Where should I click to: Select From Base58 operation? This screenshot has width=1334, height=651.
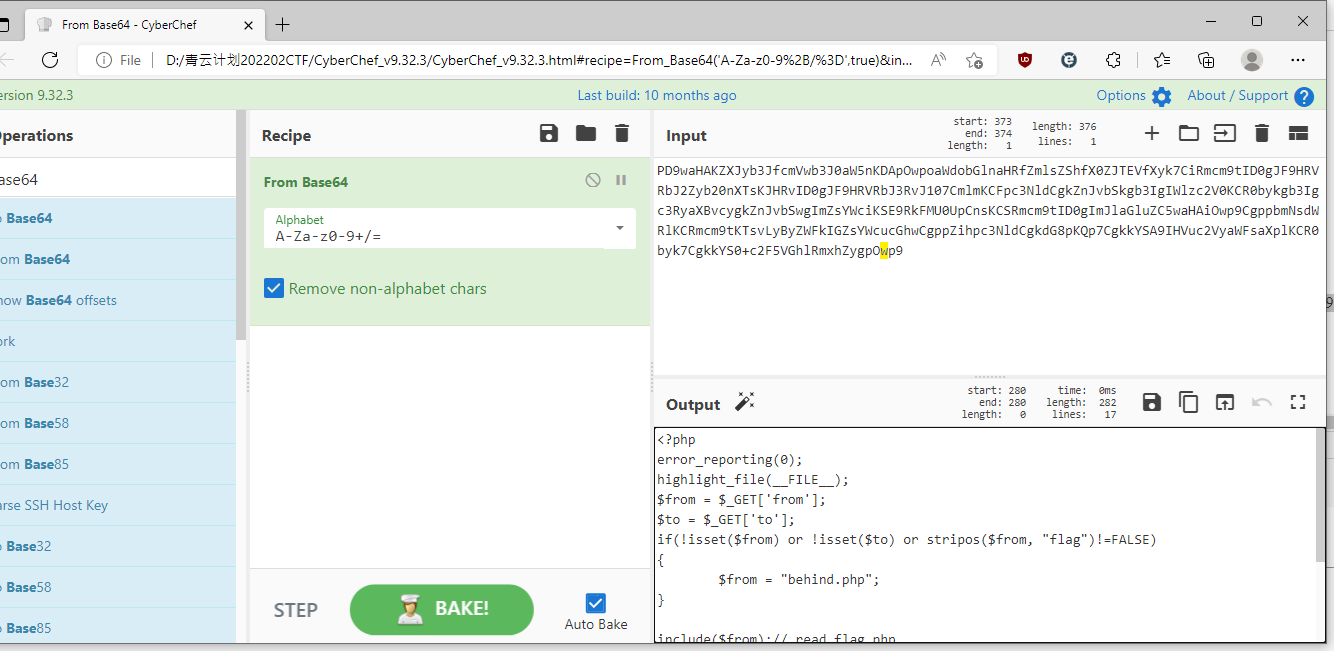coord(117,423)
